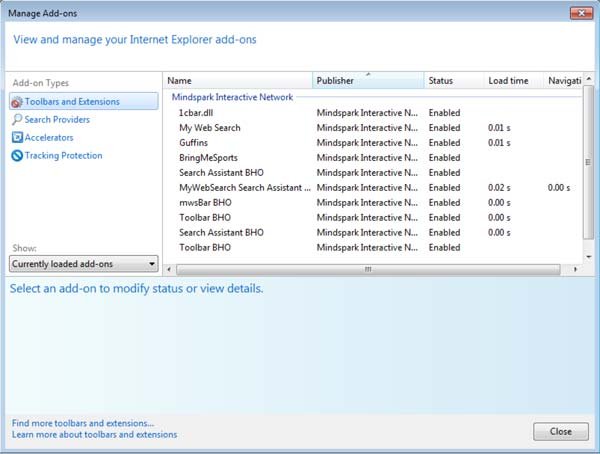Screen dimensions: 600x454
Task: Select the Guffins add-on
Action: [x=373, y=143]
